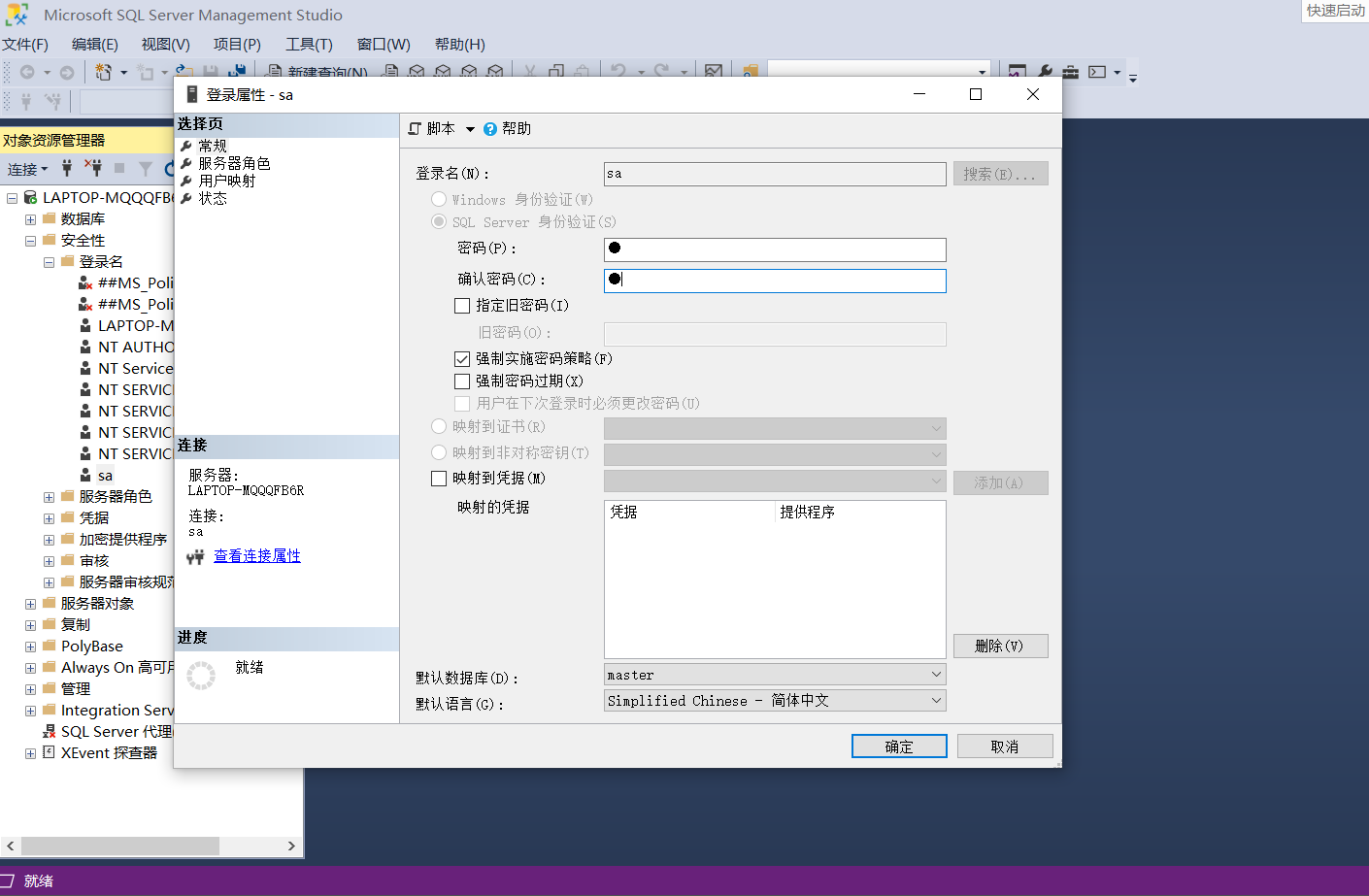The height and width of the screenshot is (896, 1369).
Task: Open 编辑(E) menu
Action: [95, 45]
